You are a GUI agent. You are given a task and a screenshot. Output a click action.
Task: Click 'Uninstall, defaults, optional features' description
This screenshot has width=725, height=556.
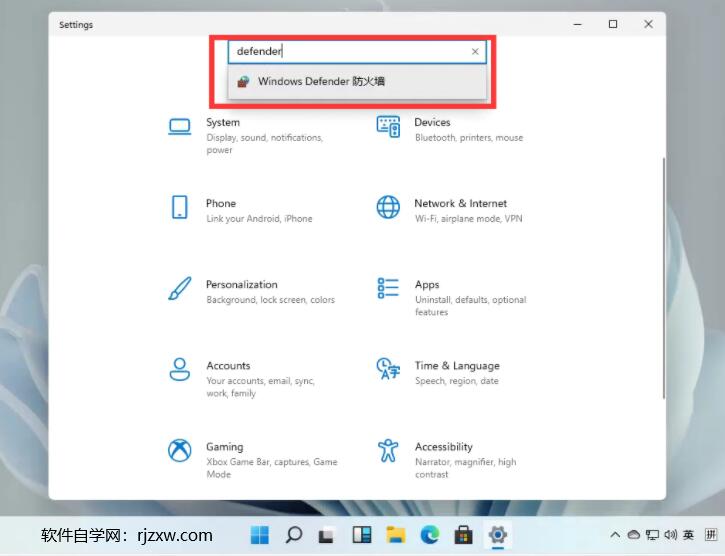(471, 306)
